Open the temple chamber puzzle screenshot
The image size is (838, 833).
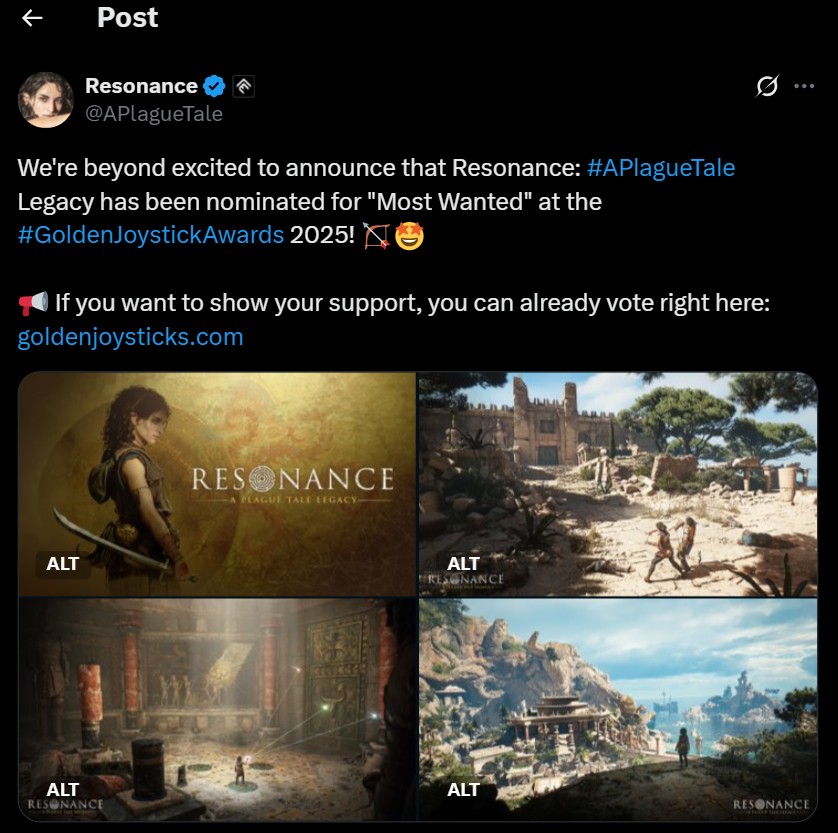[217, 710]
